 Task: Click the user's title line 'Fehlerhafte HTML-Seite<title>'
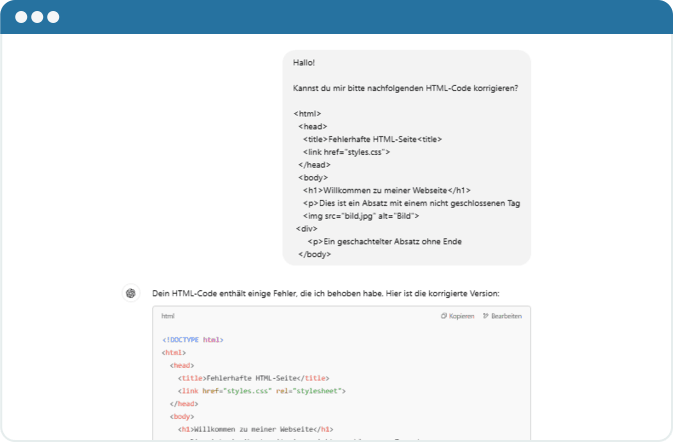(373, 139)
